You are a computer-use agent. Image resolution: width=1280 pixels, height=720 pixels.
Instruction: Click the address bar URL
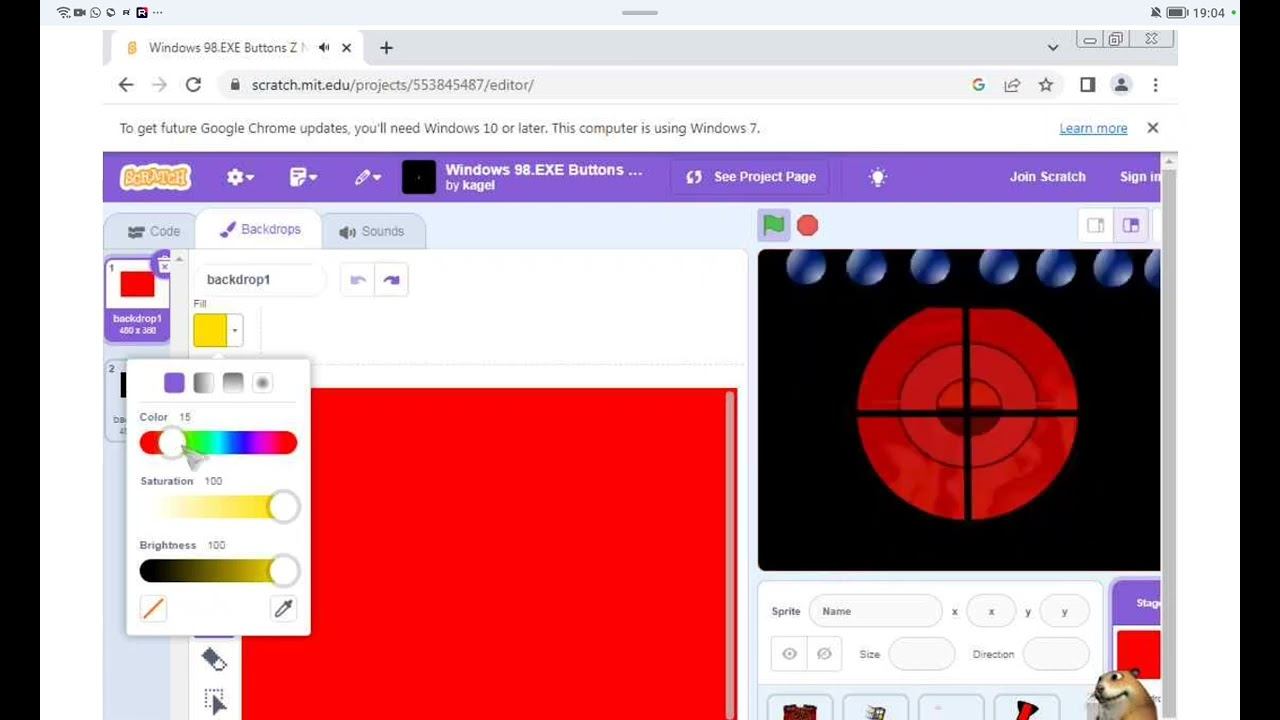(393, 85)
